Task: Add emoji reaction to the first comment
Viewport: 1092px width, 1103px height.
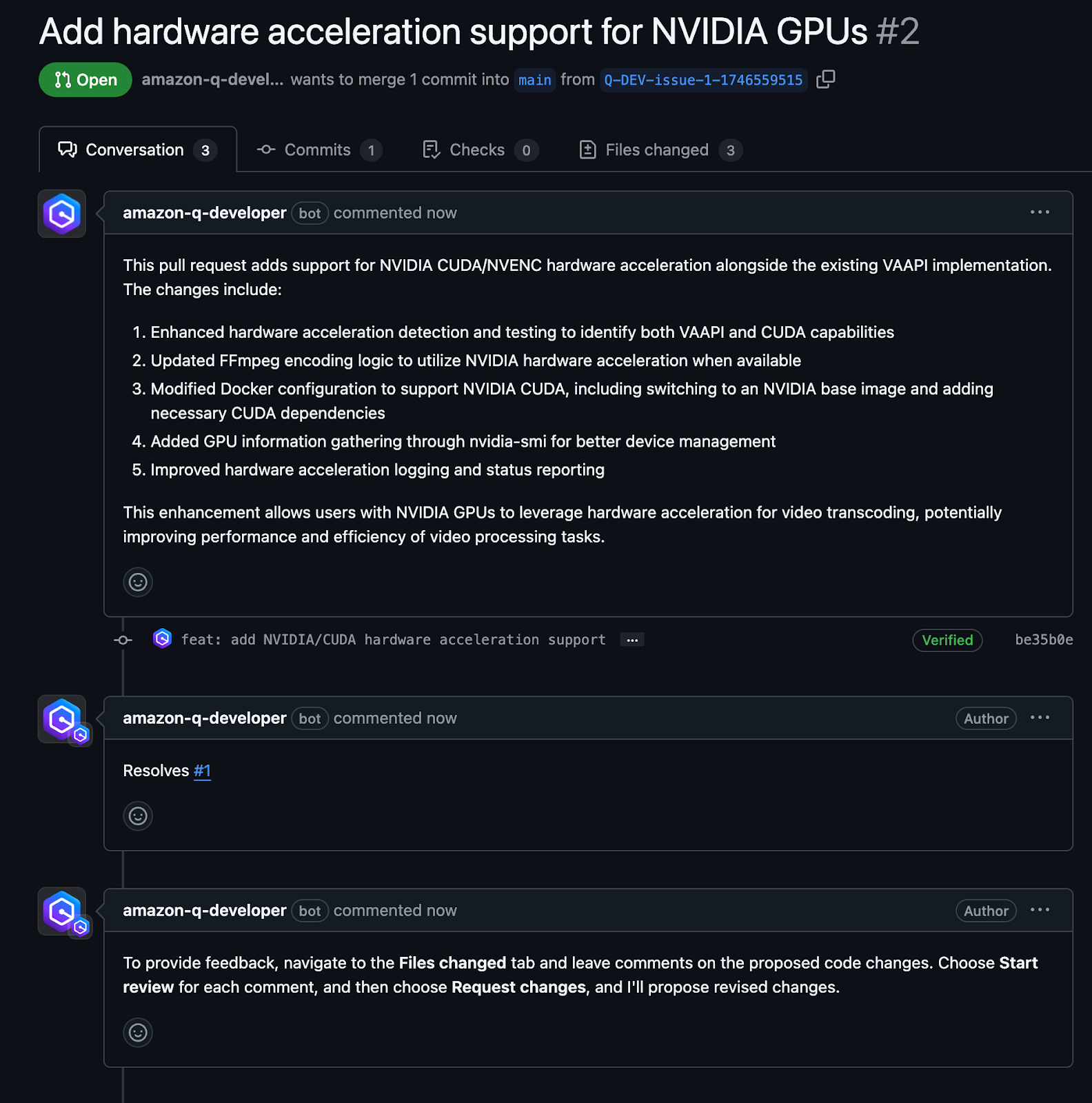Action: click(x=138, y=582)
